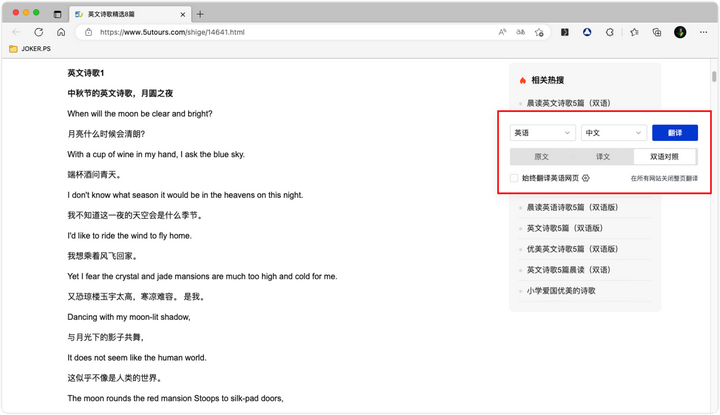Click the page vertical scrollbar thumb
Viewport: 720px width, 415px height.
(714, 76)
